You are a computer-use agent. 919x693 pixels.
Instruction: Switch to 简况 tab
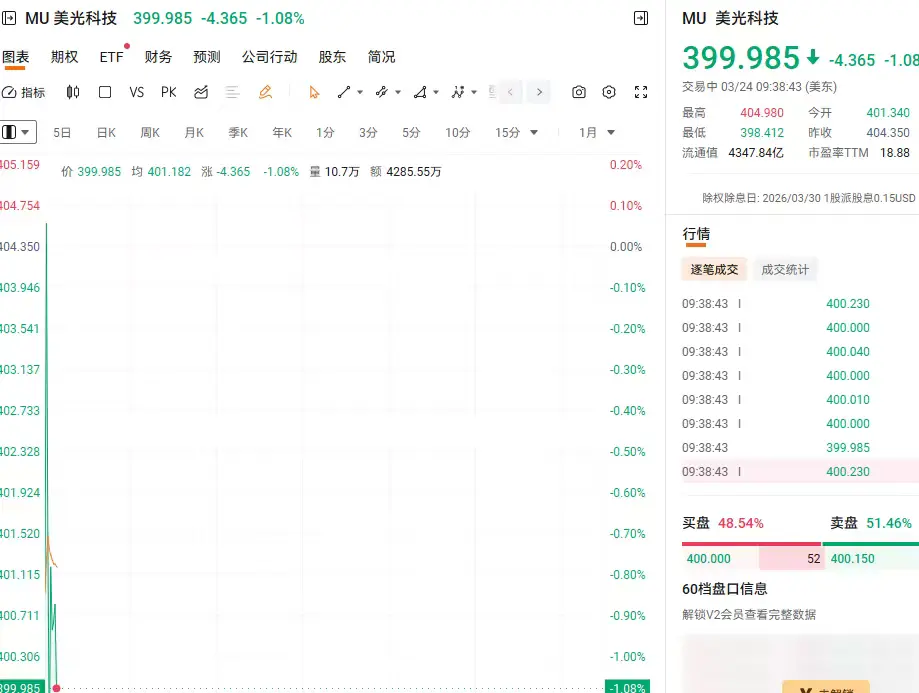point(382,57)
